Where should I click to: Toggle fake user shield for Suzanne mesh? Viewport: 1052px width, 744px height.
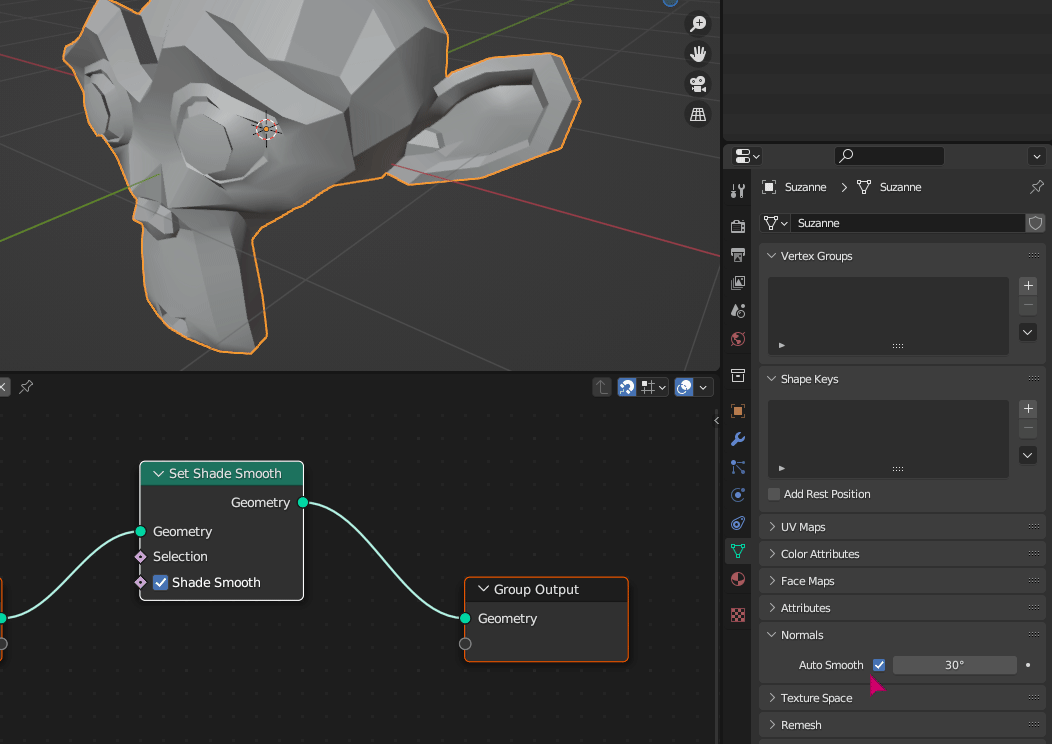tap(1035, 223)
